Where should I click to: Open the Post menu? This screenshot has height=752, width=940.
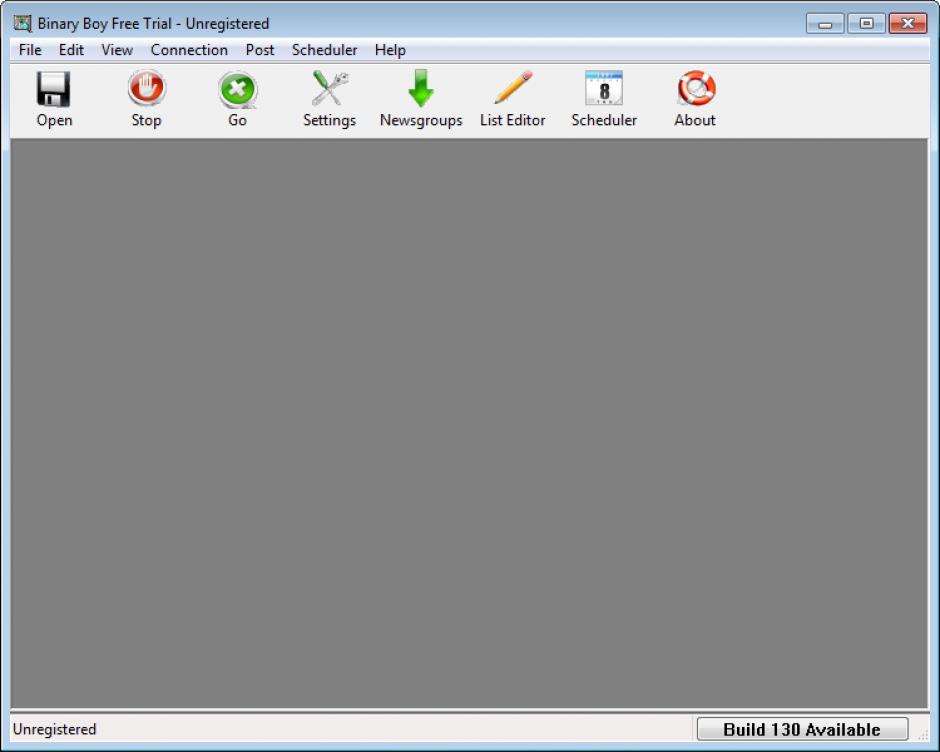(x=260, y=50)
